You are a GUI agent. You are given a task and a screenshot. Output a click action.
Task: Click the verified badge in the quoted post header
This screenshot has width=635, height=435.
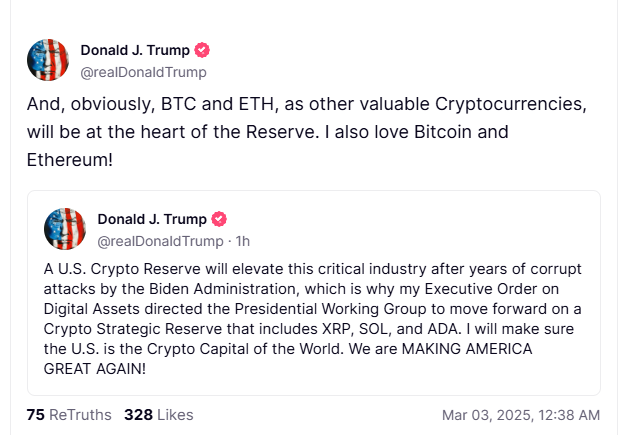[x=219, y=219]
